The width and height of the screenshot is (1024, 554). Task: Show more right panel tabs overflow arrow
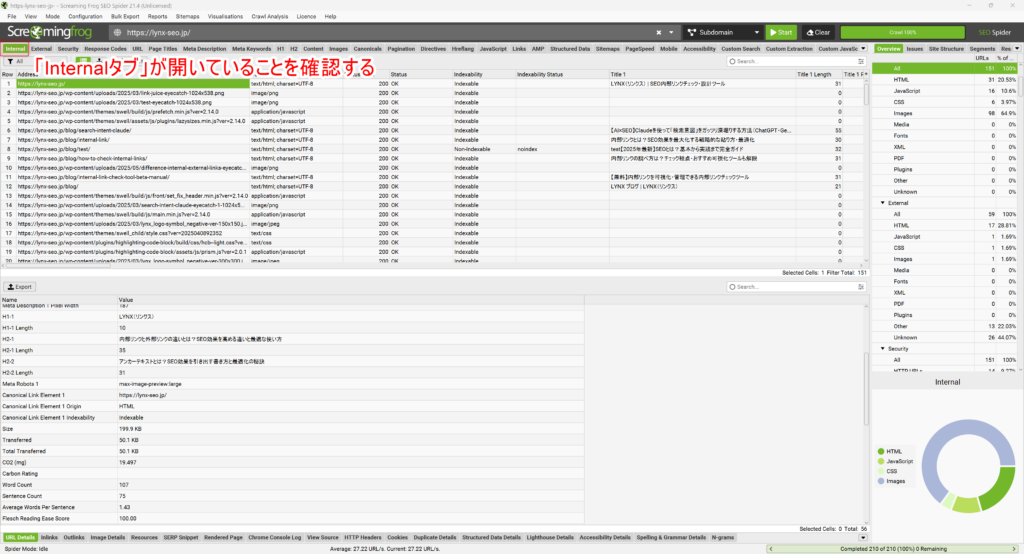click(x=1018, y=48)
